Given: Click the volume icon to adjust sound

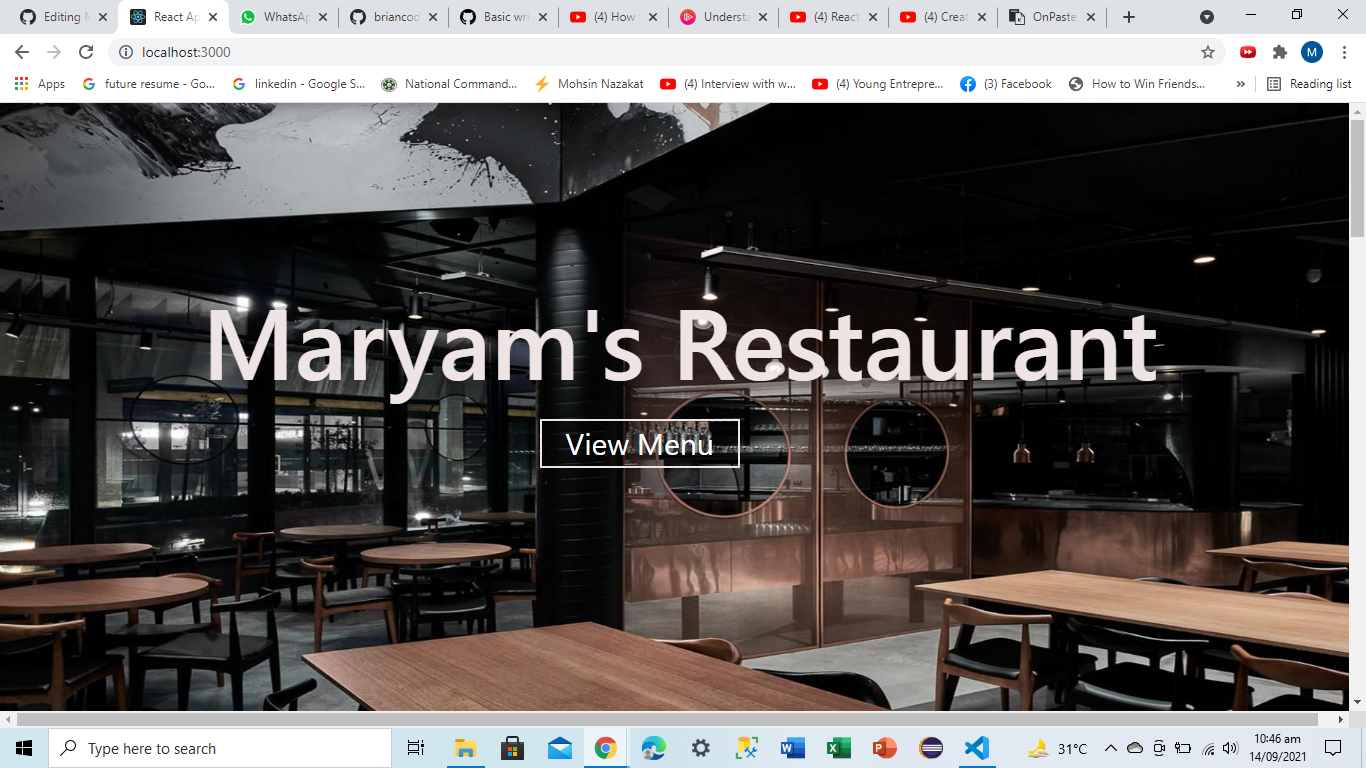Looking at the screenshot, I should point(1229,747).
